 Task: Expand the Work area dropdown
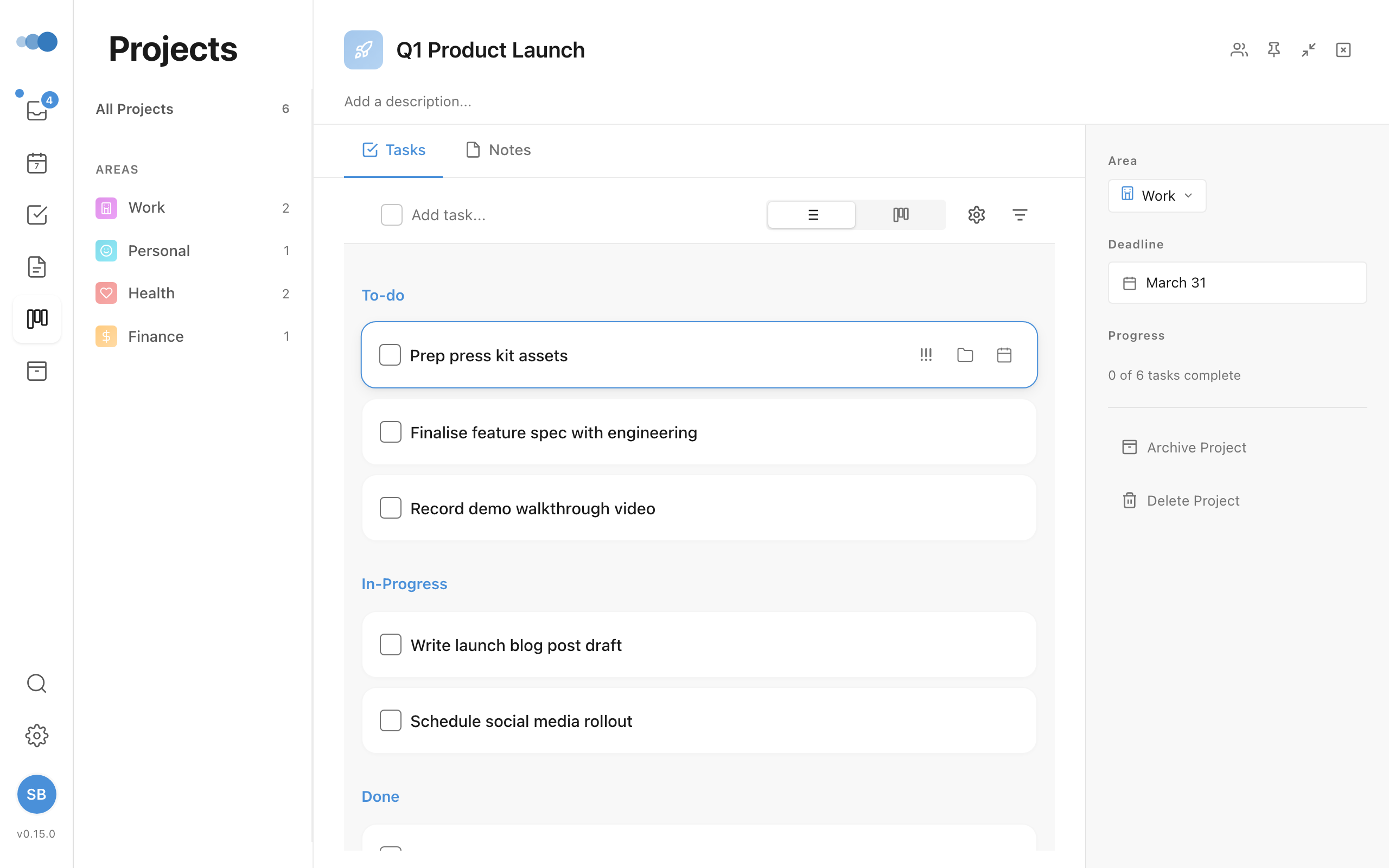(x=1157, y=196)
